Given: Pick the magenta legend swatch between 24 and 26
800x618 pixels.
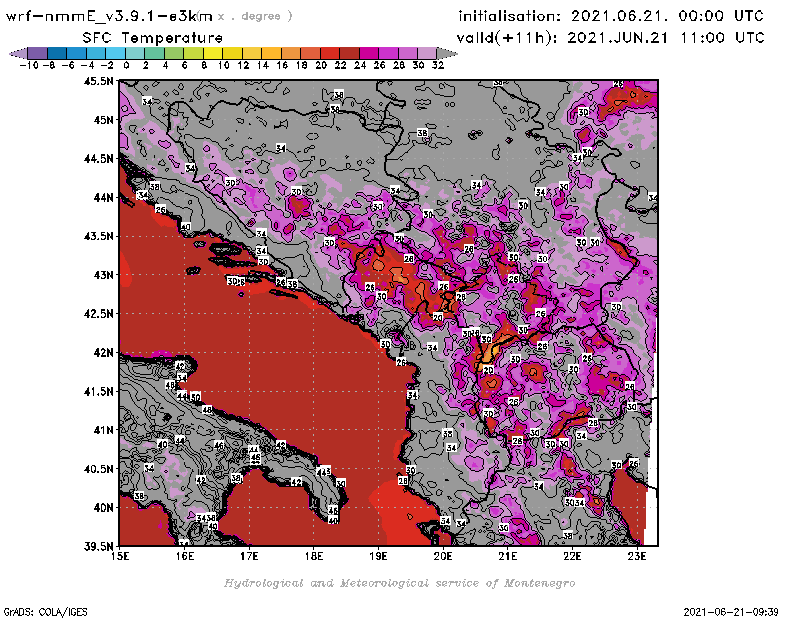Looking at the screenshot, I should tap(369, 53).
